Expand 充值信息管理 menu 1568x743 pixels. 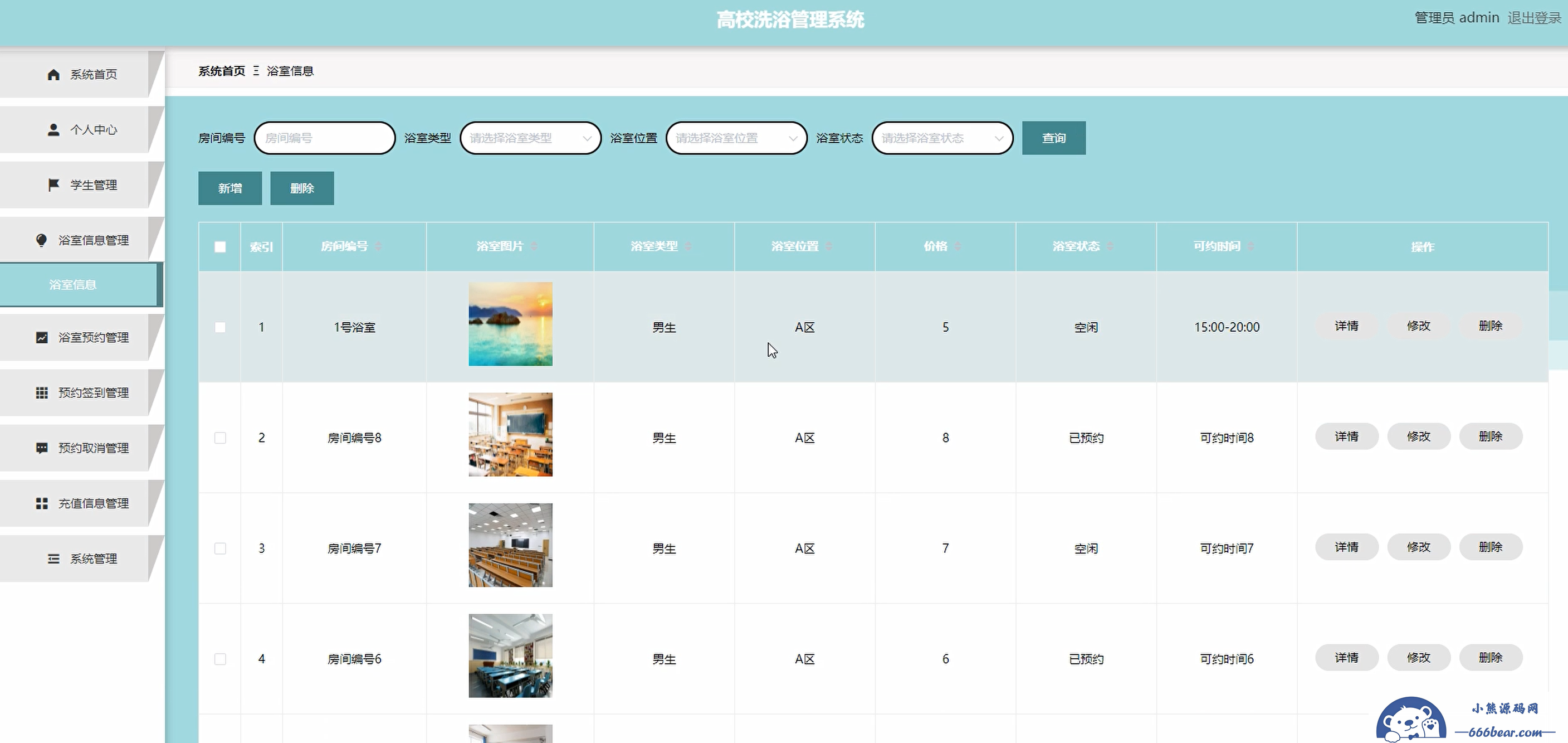pyautogui.click(x=81, y=504)
